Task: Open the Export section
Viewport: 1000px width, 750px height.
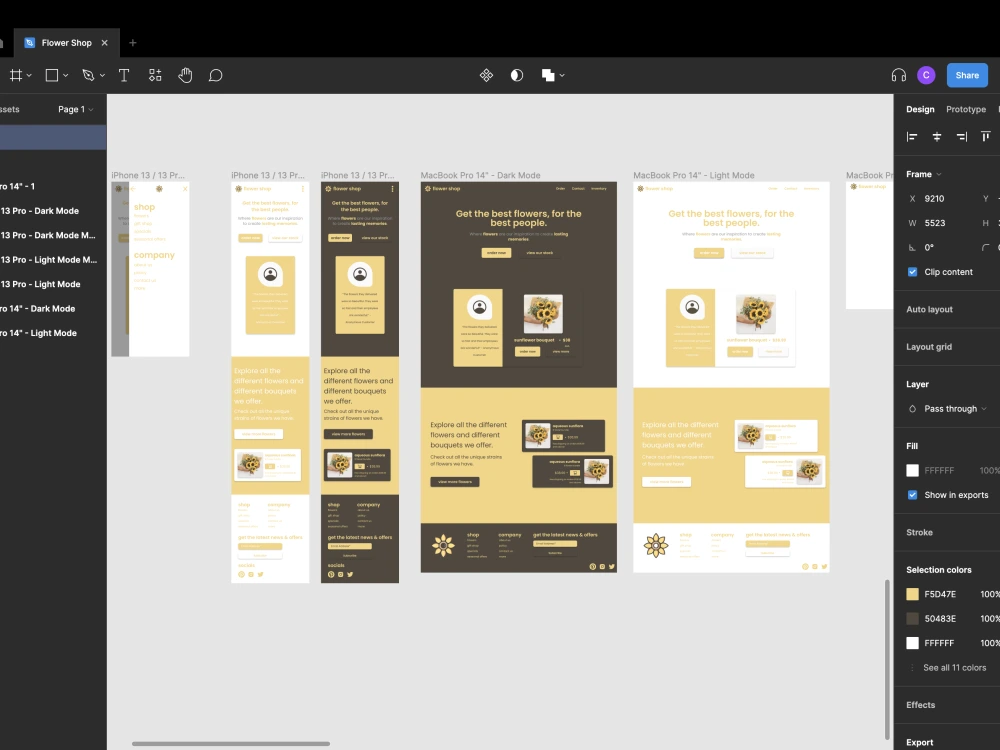Action: [x=919, y=742]
